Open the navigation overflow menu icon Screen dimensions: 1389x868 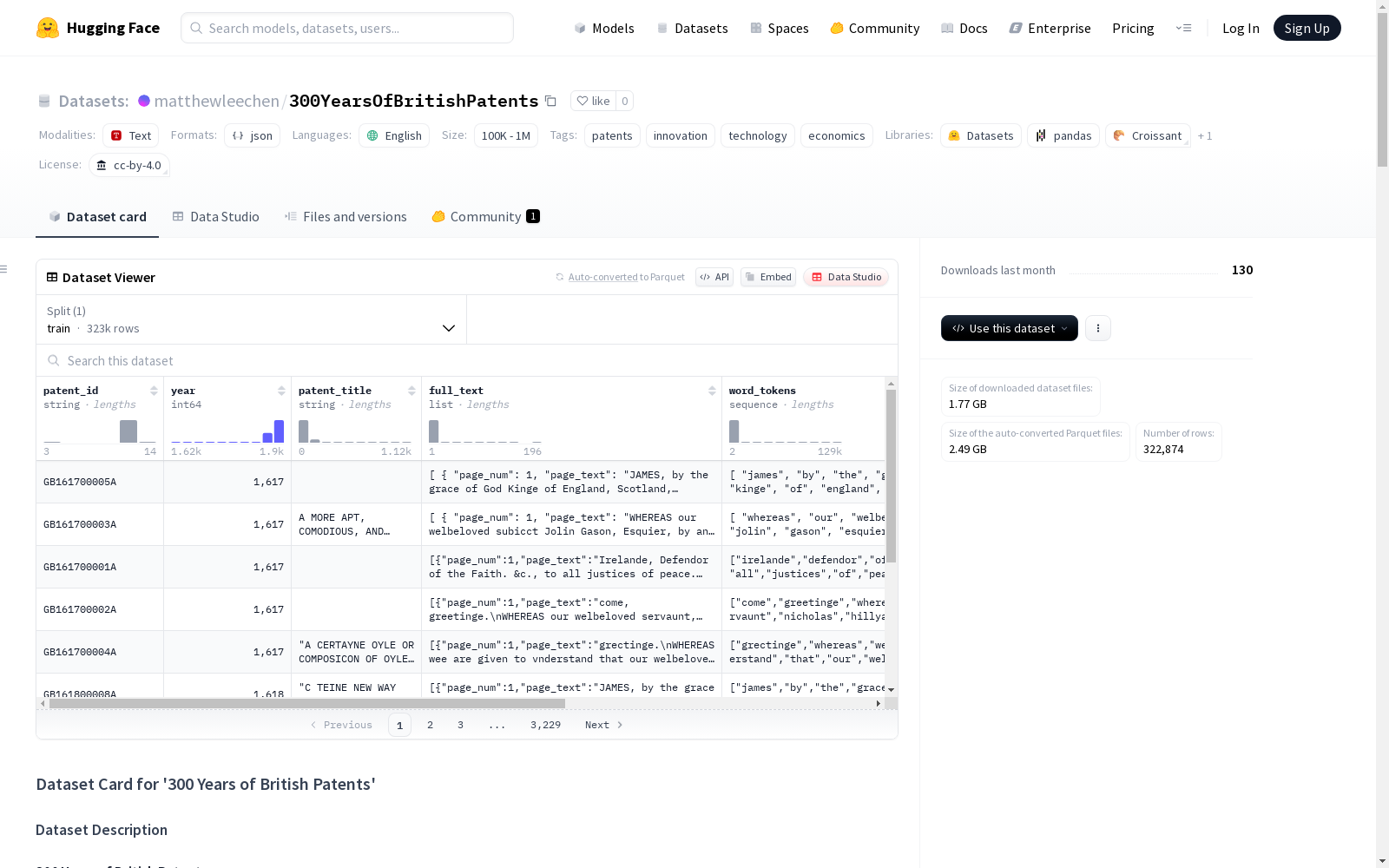pyautogui.click(x=1183, y=28)
